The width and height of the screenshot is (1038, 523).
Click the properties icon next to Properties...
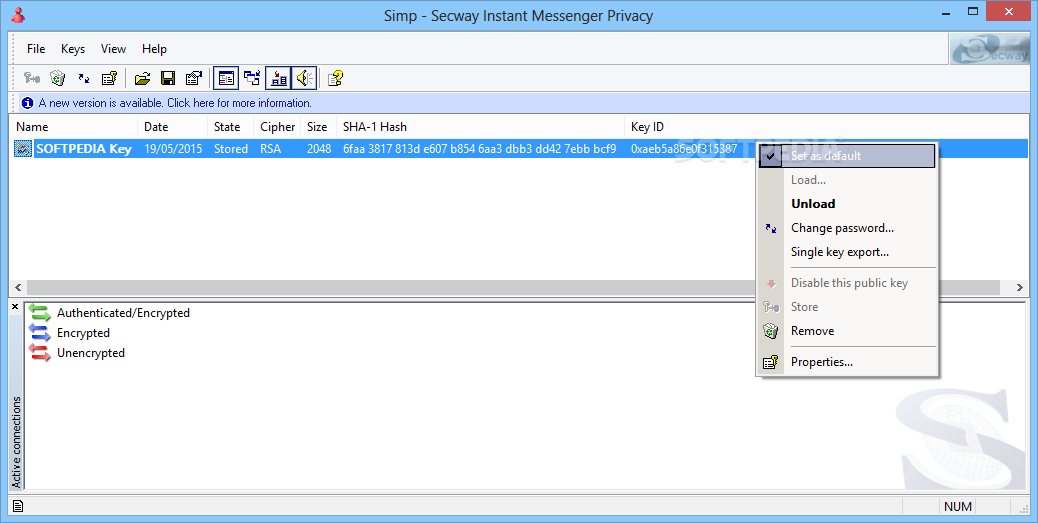pyautogui.click(x=771, y=362)
